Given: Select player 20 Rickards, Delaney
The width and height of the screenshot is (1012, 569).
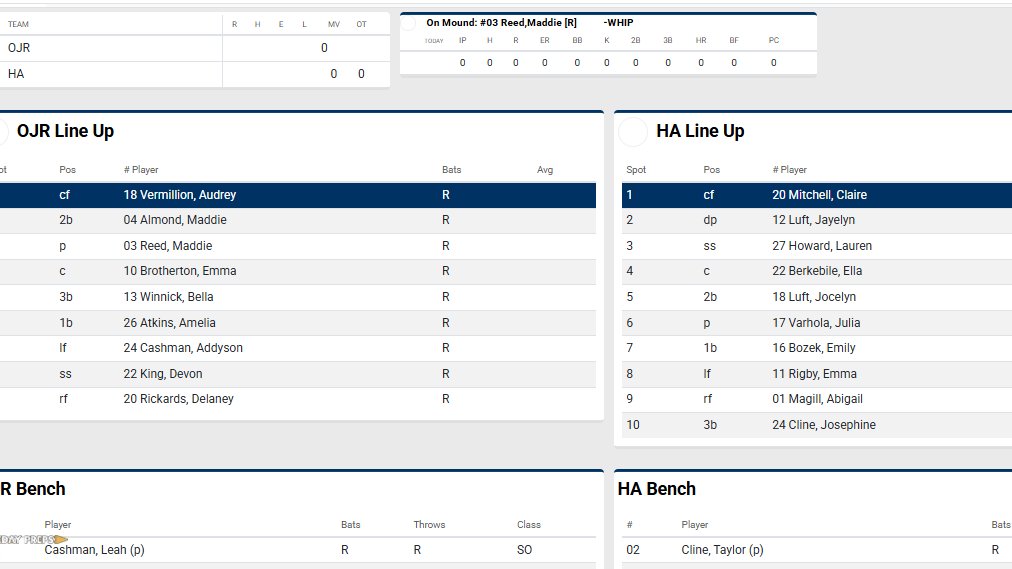Looking at the screenshot, I should tap(179, 399).
